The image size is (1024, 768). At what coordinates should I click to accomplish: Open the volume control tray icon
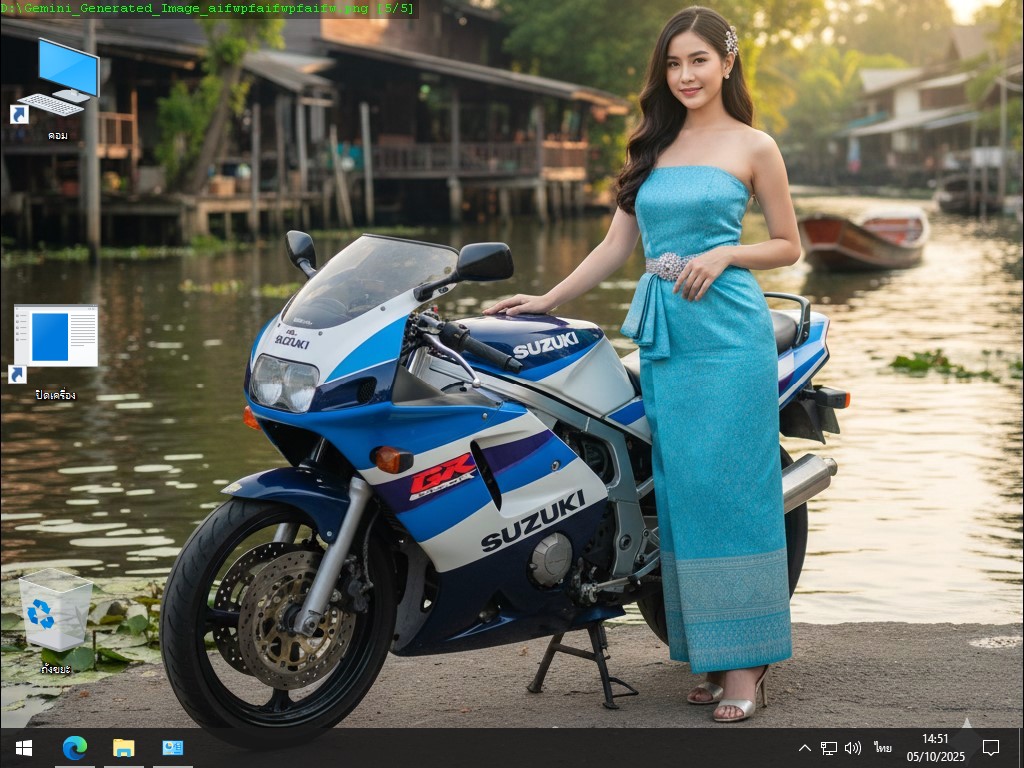point(853,748)
